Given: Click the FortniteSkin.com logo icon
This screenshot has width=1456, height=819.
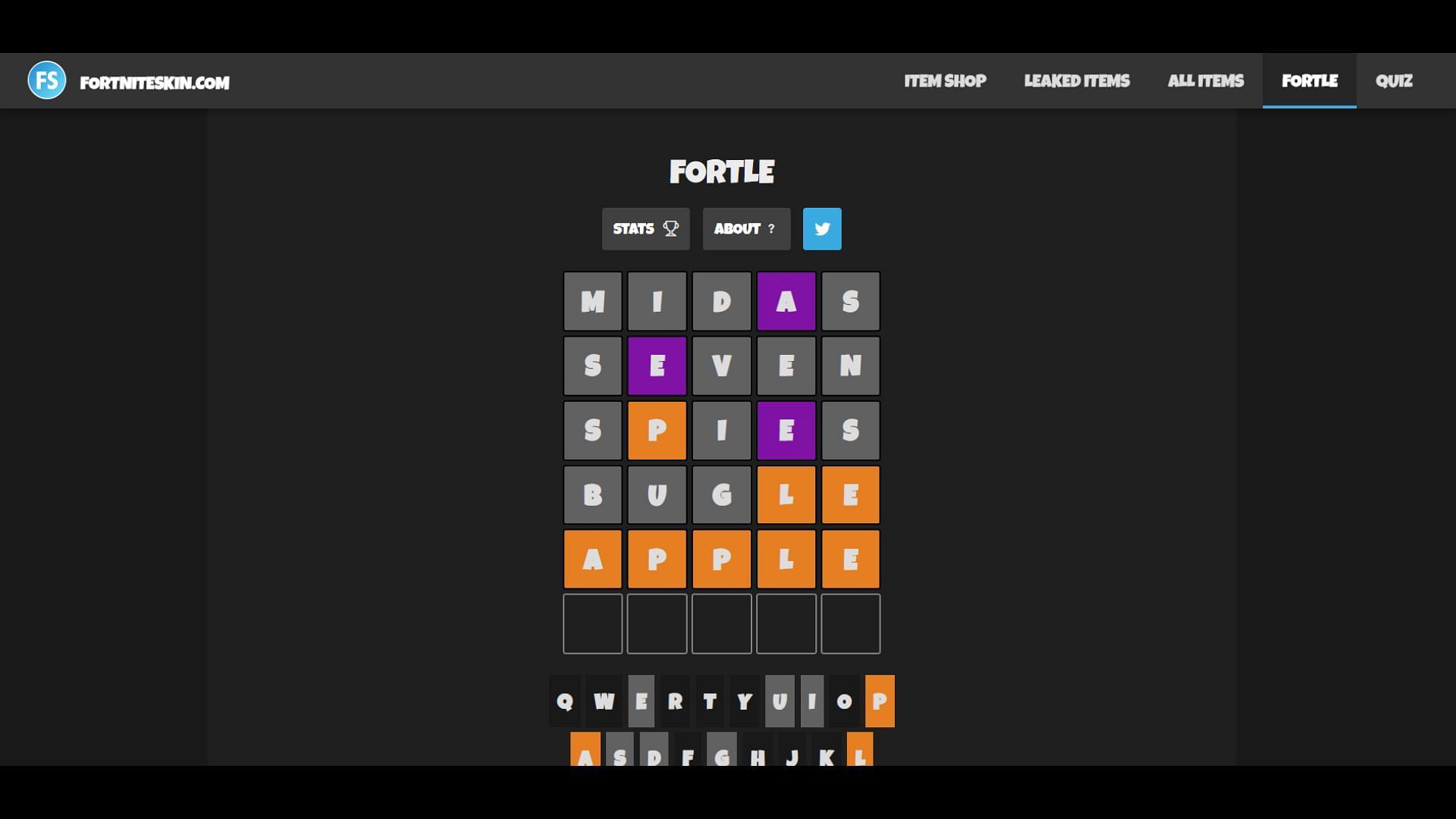Looking at the screenshot, I should 47,80.
